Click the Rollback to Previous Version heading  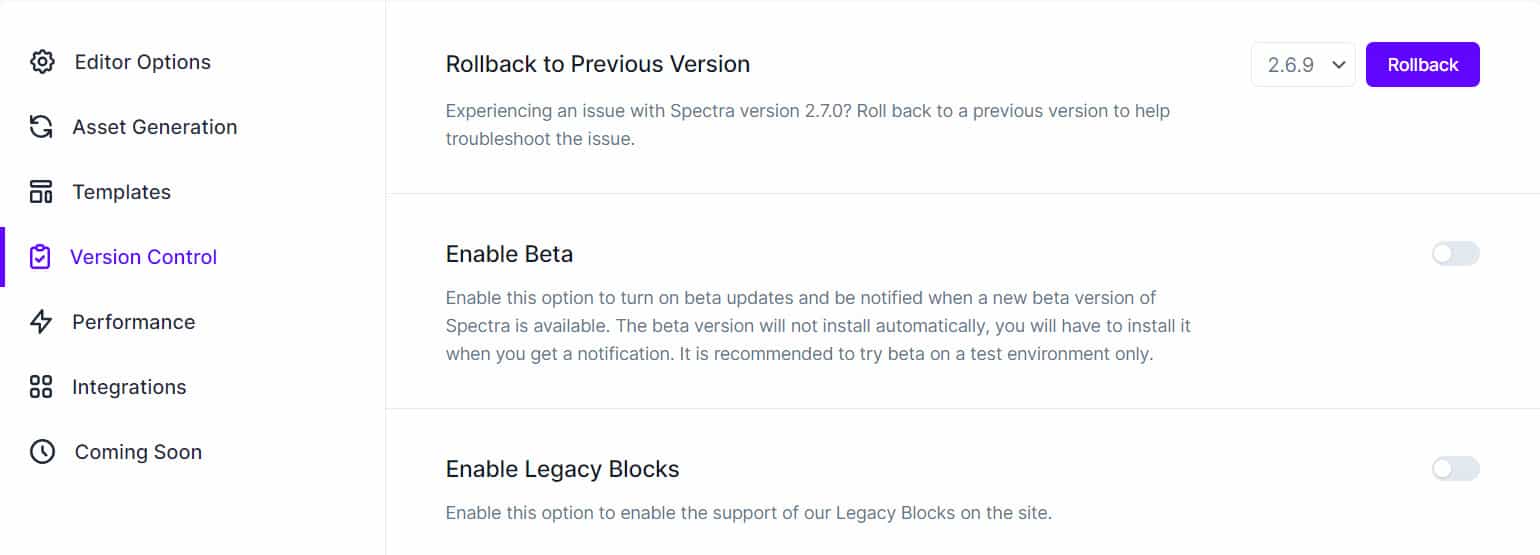(x=598, y=64)
